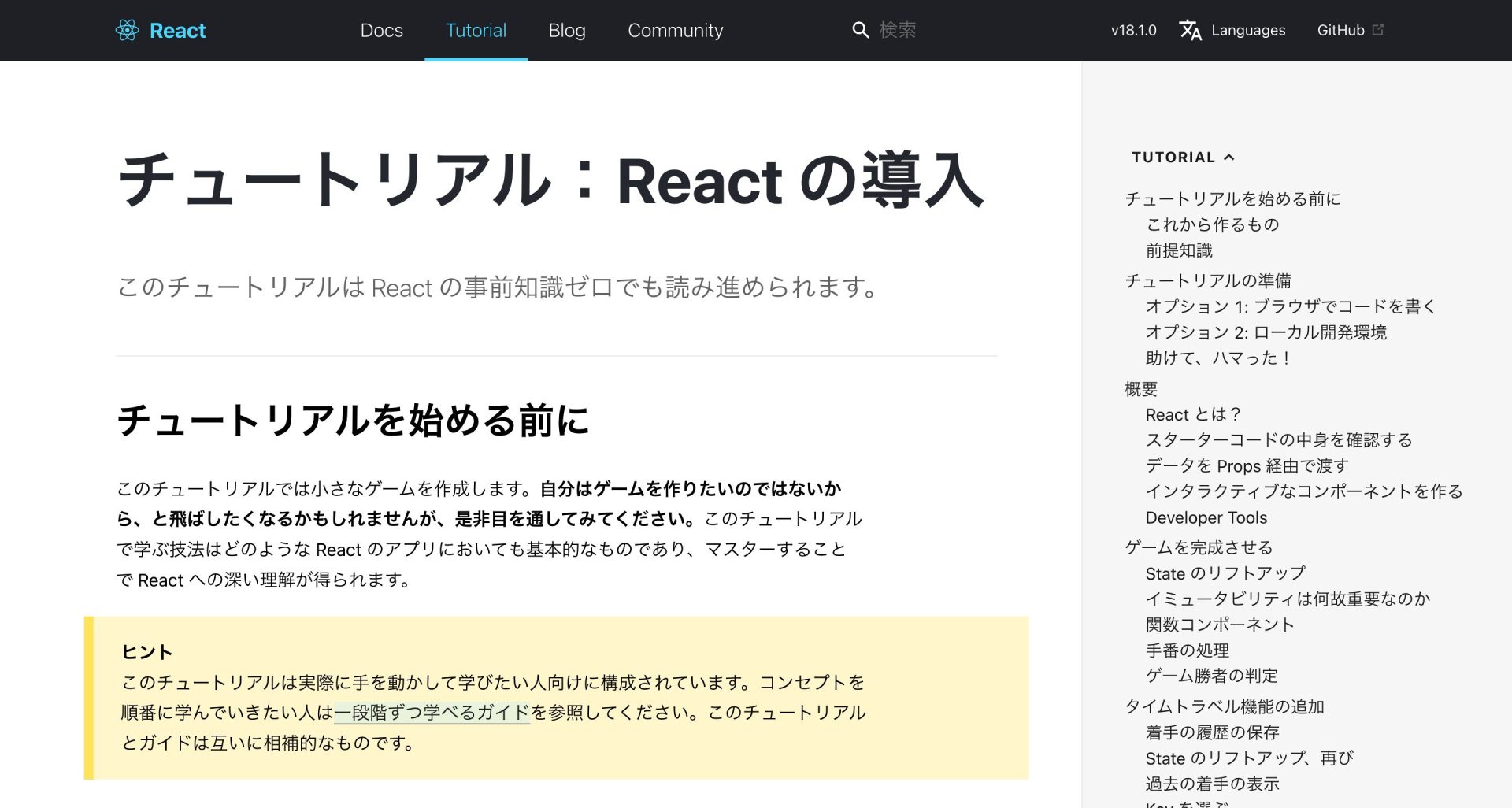Go to 関数コンポーネント sidebar entry
Viewport: 1512px width, 808px height.
pyautogui.click(x=1220, y=625)
